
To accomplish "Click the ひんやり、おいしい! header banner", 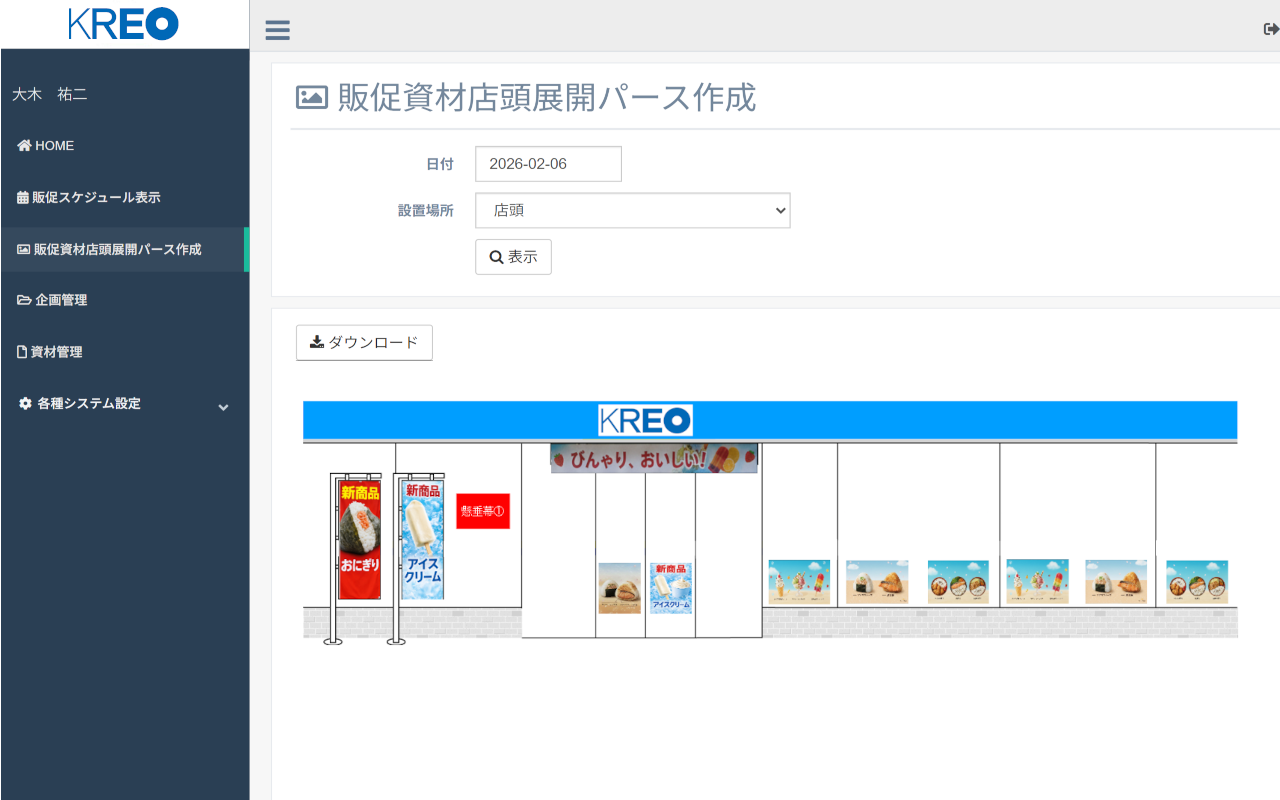I will [653, 459].
